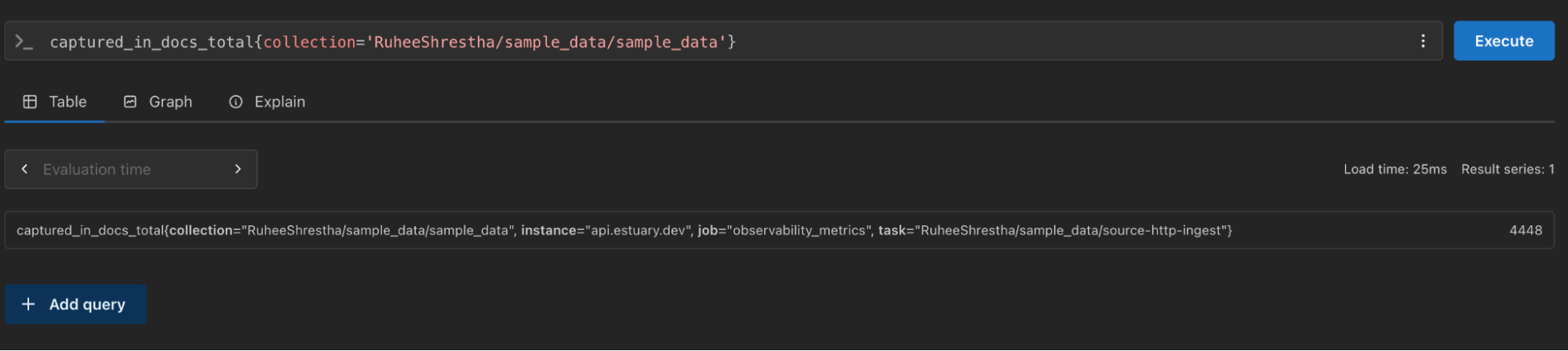
Task: Open the Explain tab
Action: [x=267, y=102]
